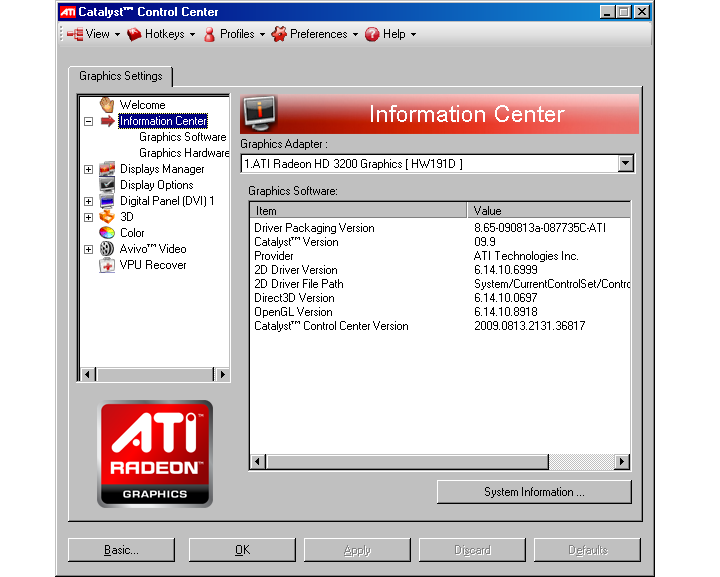The height and width of the screenshot is (577, 720).
Task: Expand the Displays Manager tree node
Action: tap(89, 169)
